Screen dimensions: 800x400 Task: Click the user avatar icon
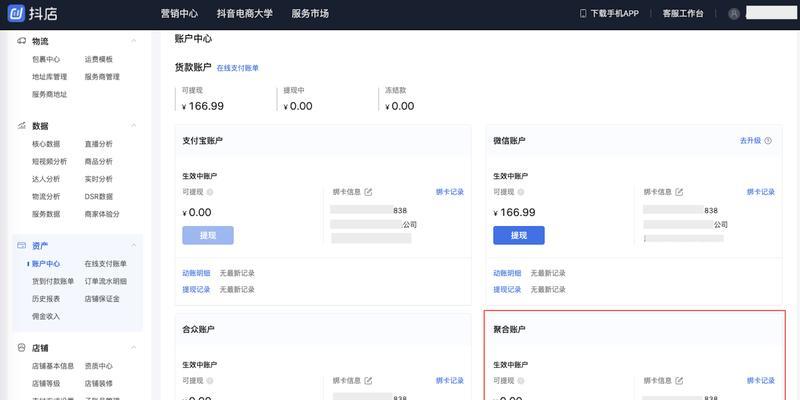click(734, 14)
